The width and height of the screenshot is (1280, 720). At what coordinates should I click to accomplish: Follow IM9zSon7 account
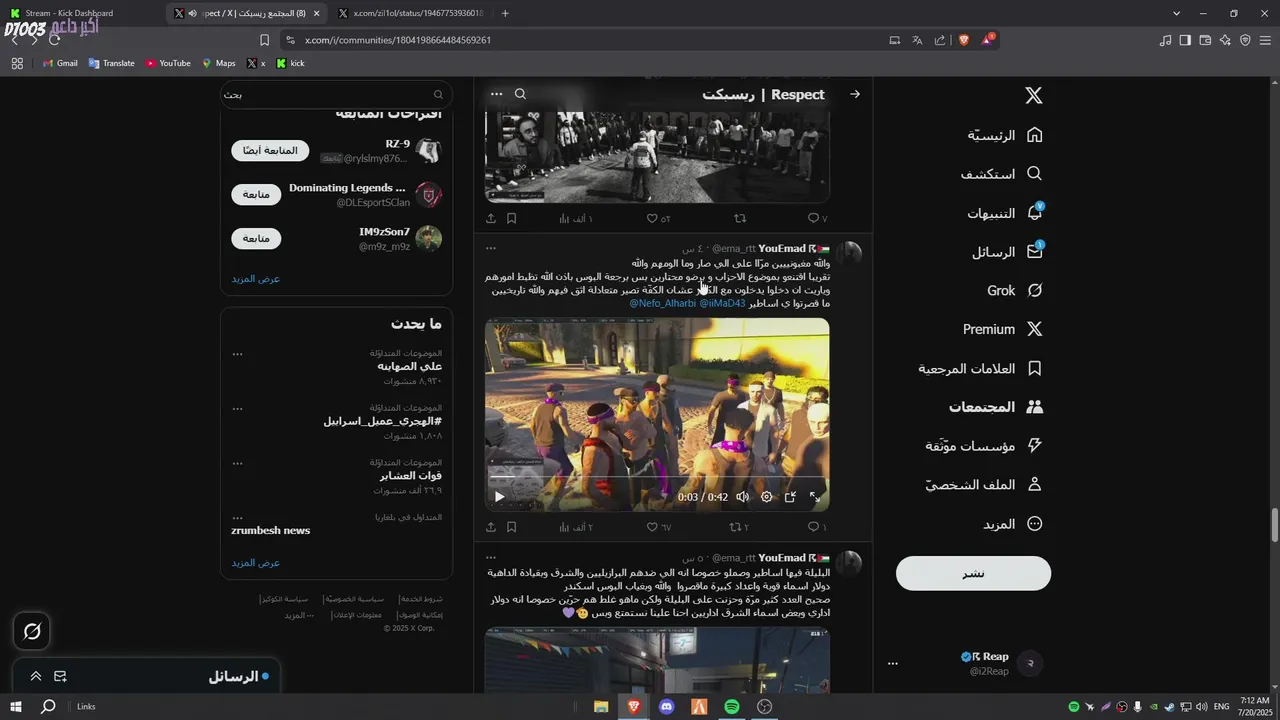coord(256,239)
